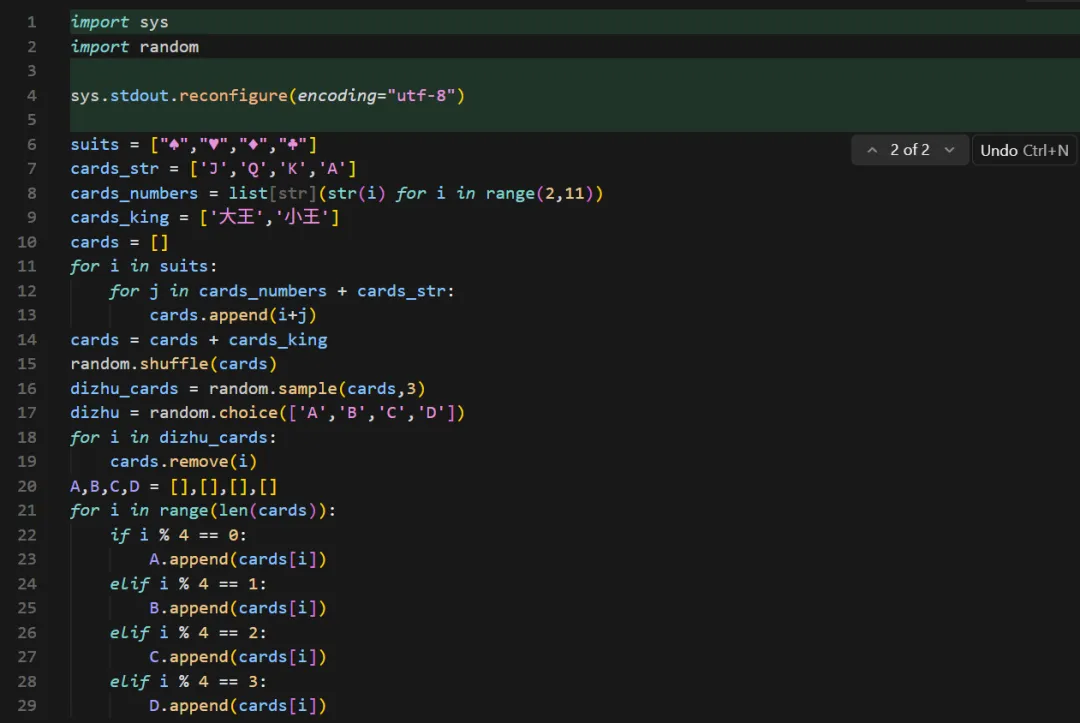Click the 'for i in suits:' line
Image resolution: width=1080 pixels, height=723 pixels.
(x=144, y=266)
